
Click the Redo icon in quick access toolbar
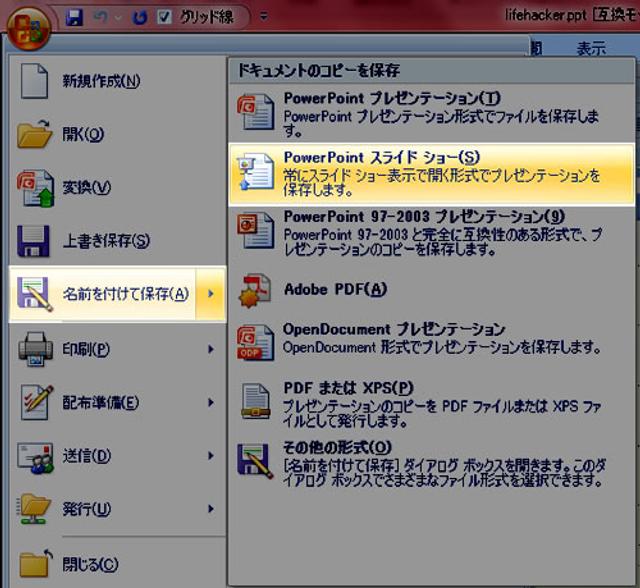[140, 17]
